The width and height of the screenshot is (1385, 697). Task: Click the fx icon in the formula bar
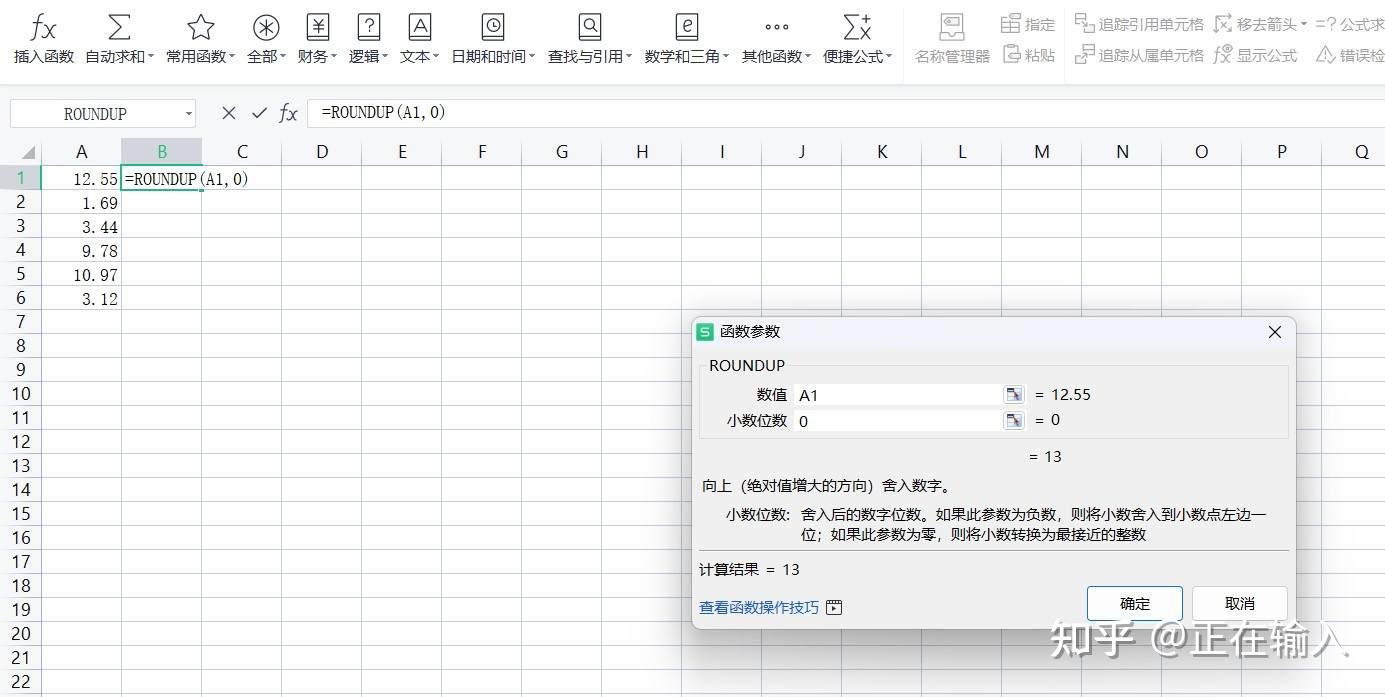pyautogui.click(x=287, y=113)
